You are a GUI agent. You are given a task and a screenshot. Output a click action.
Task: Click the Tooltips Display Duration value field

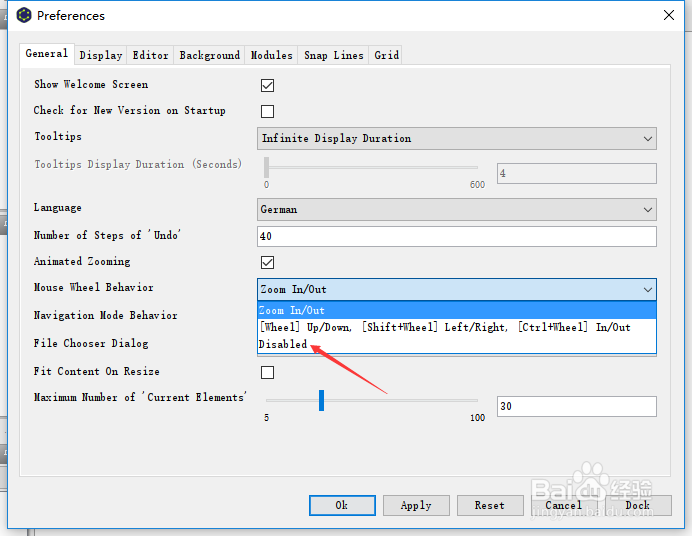point(577,173)
